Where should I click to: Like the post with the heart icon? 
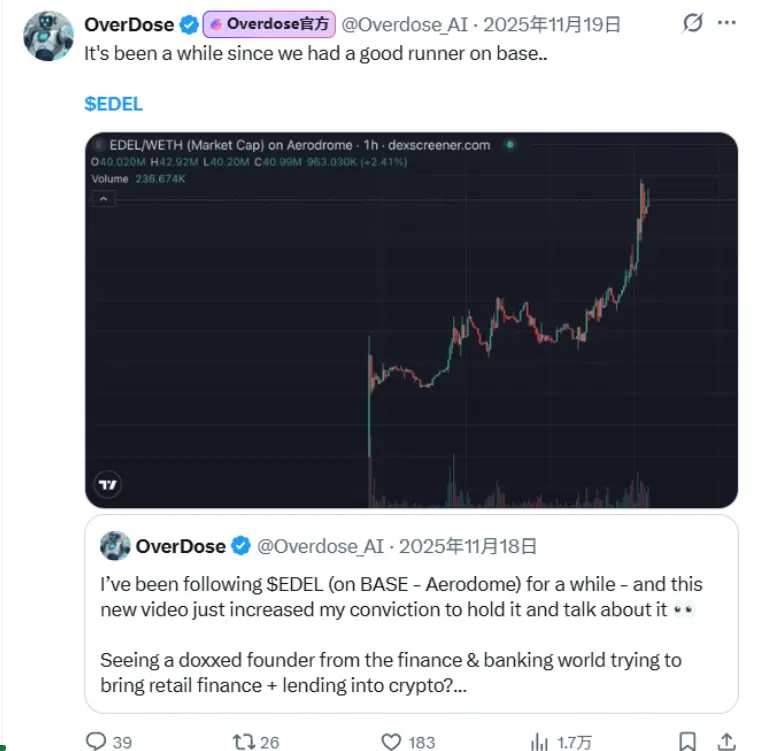(392, 741)
